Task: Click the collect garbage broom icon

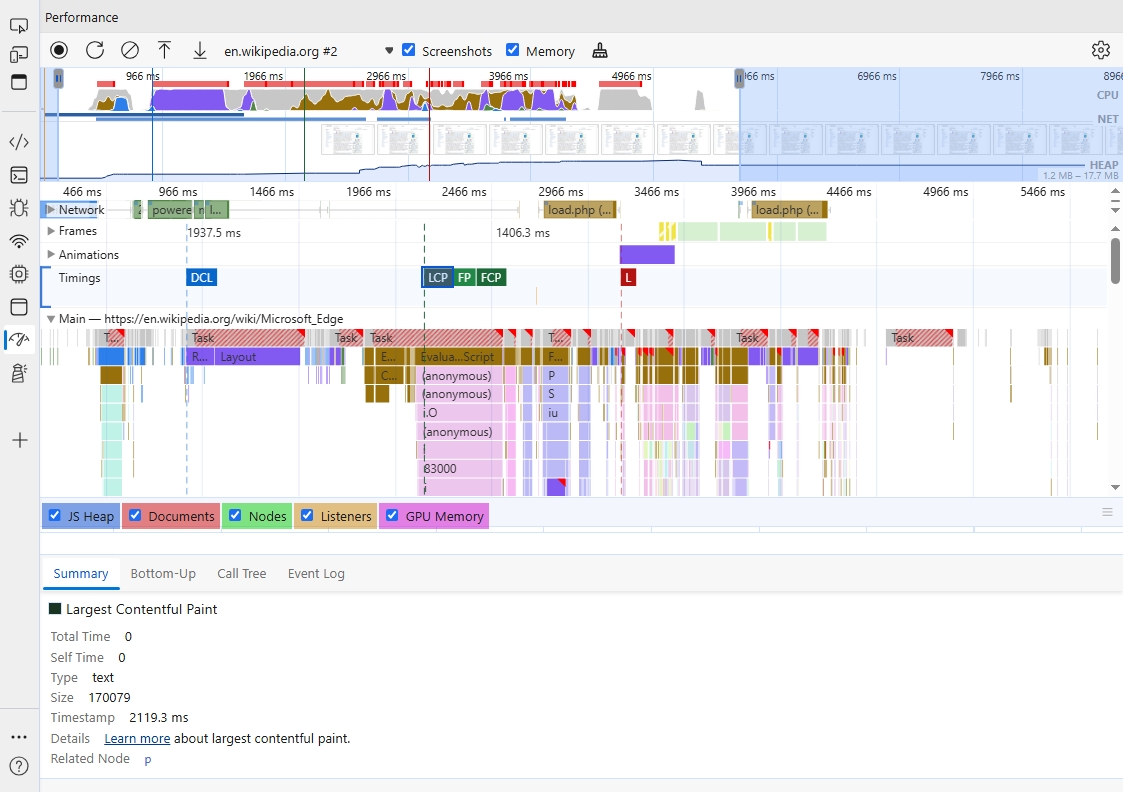Action: (x=600, y=51)
